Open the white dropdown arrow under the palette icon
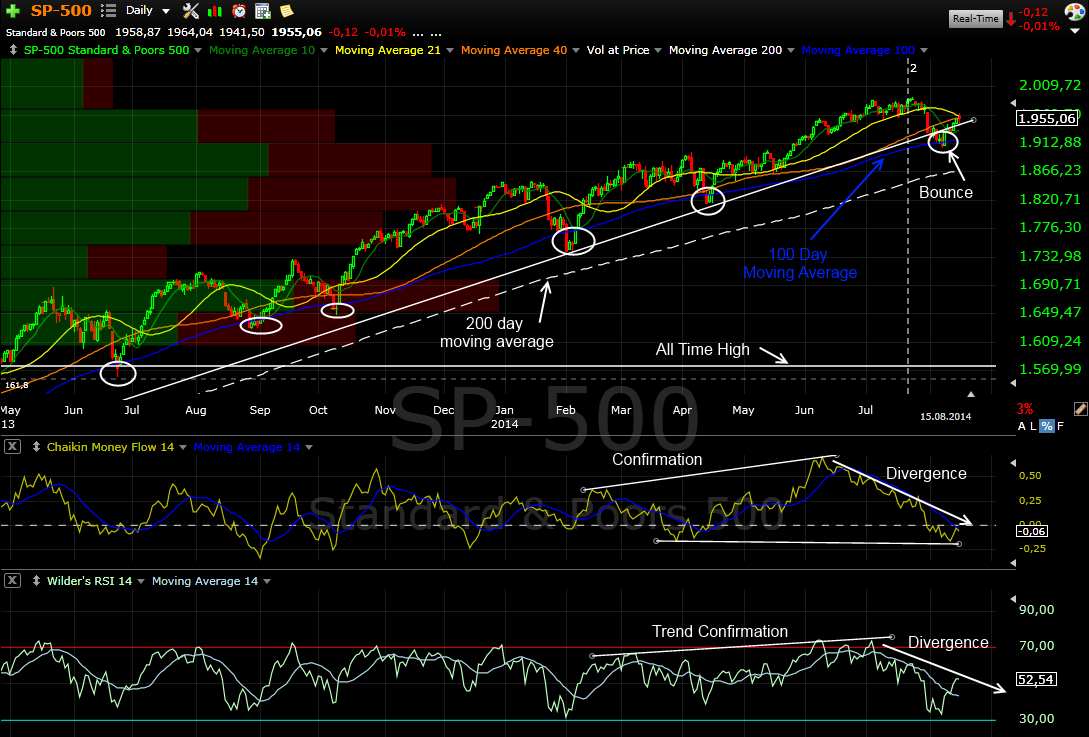Screen dimensions: 1089x737 (1075, 30)
